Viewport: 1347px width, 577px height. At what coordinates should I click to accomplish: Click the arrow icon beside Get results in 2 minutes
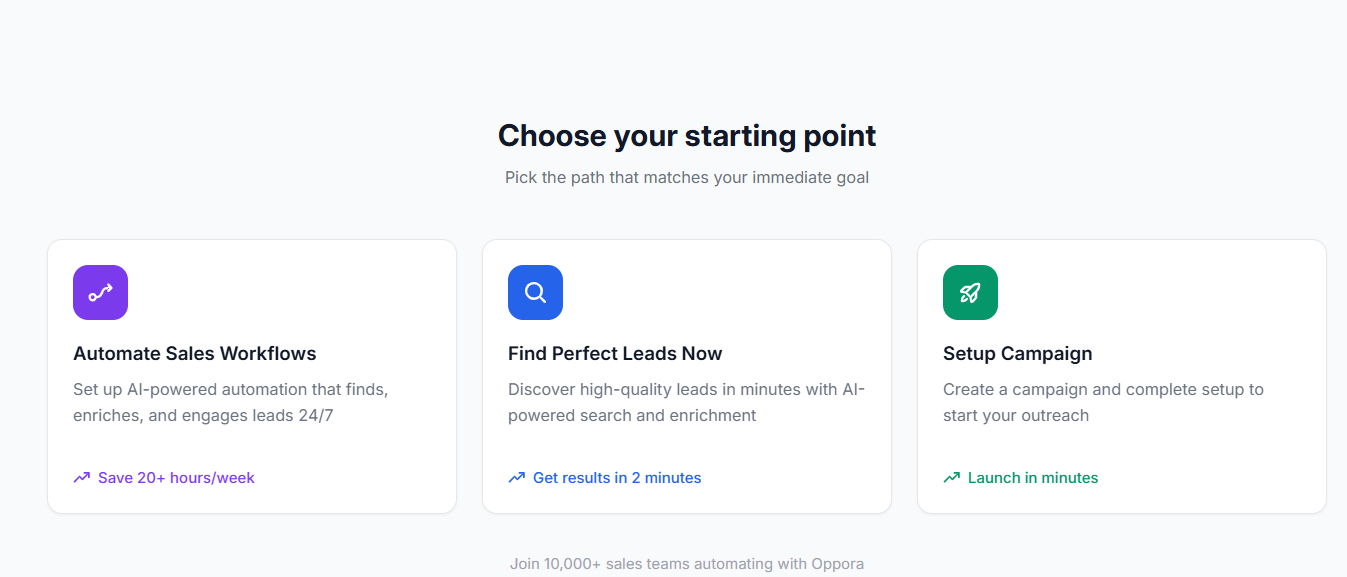click(x=516, y=477)
